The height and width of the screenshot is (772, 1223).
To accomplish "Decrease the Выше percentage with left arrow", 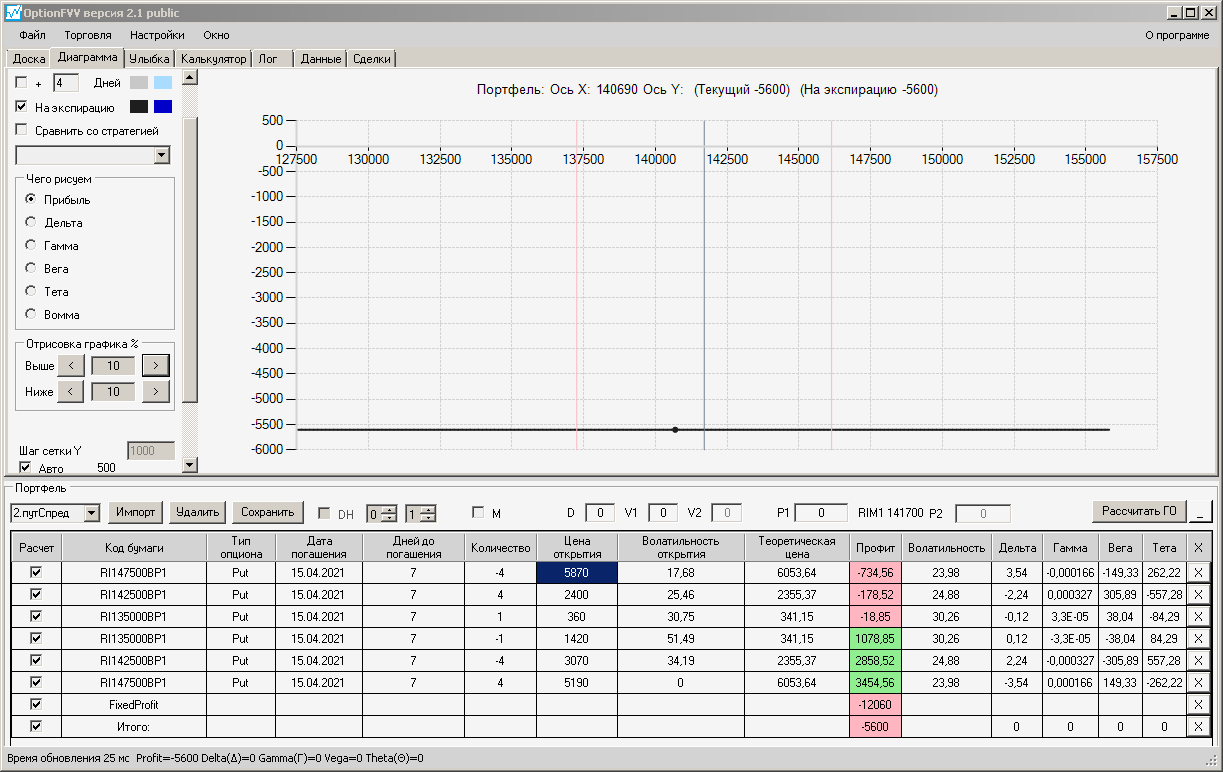I will pos(70,366).
